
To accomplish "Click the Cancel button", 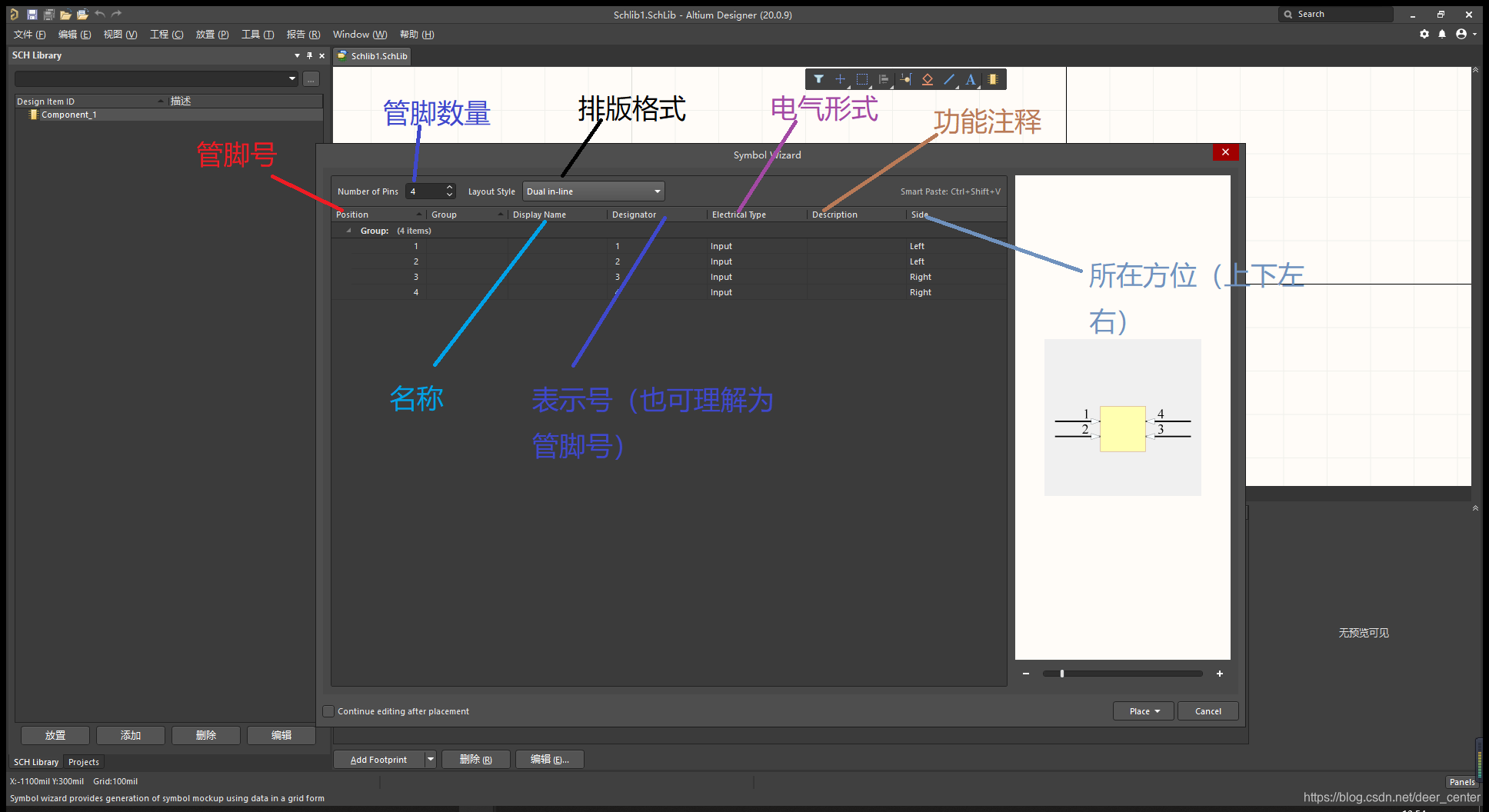I will [1208, 710].
